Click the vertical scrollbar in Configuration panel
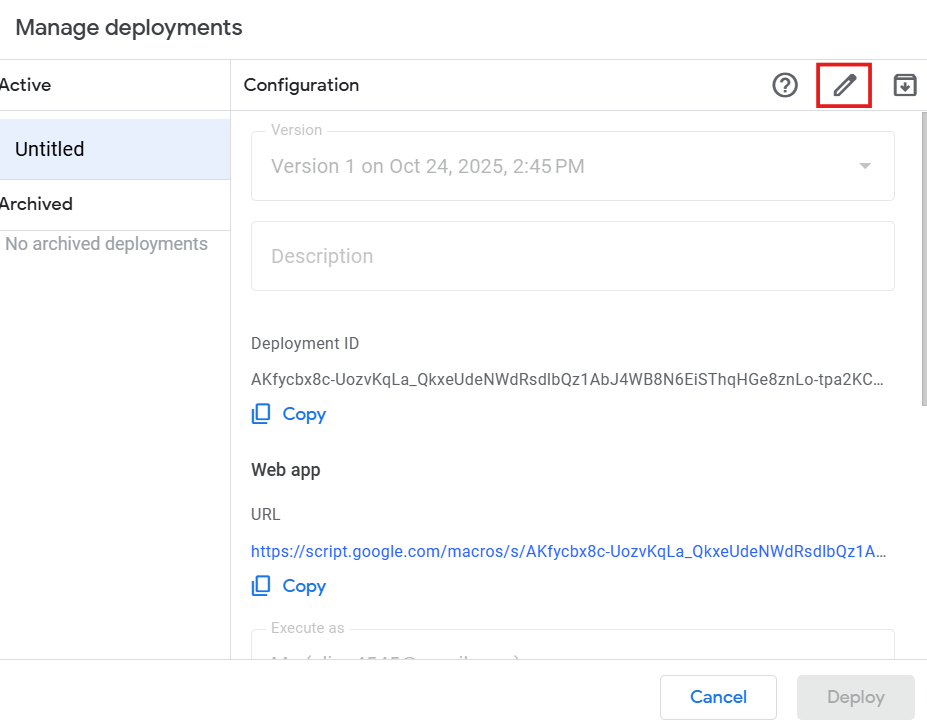The height and width of the screenshot is (728, 927). (x=922, y=260)
